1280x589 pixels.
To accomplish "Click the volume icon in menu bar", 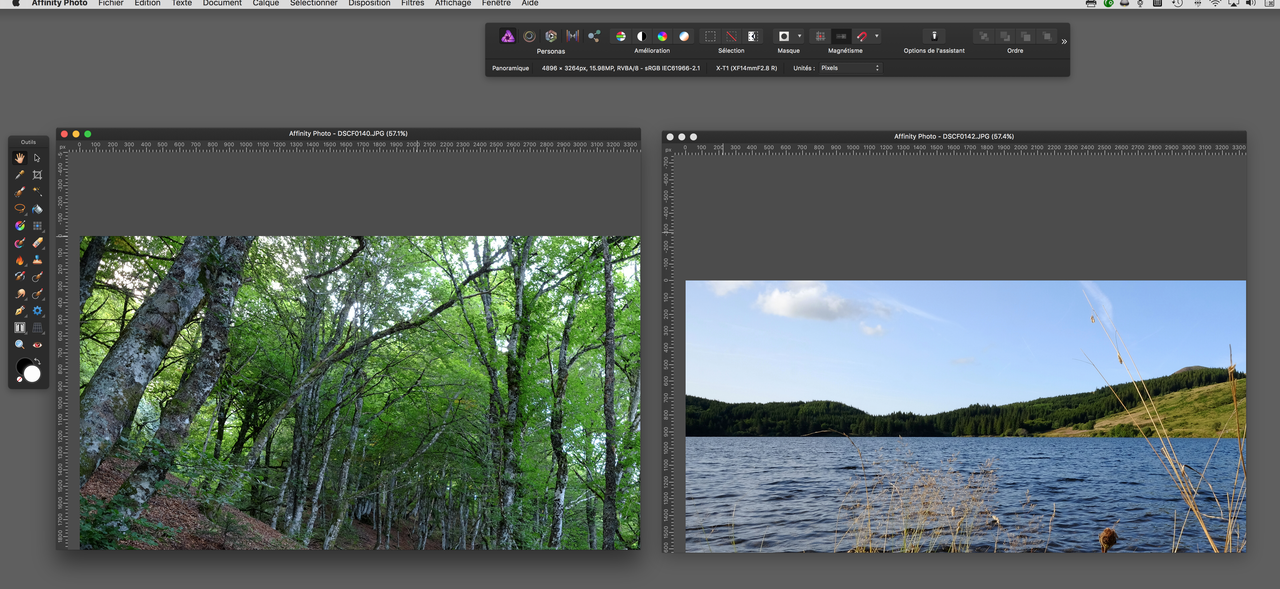I will (1251, 3).
